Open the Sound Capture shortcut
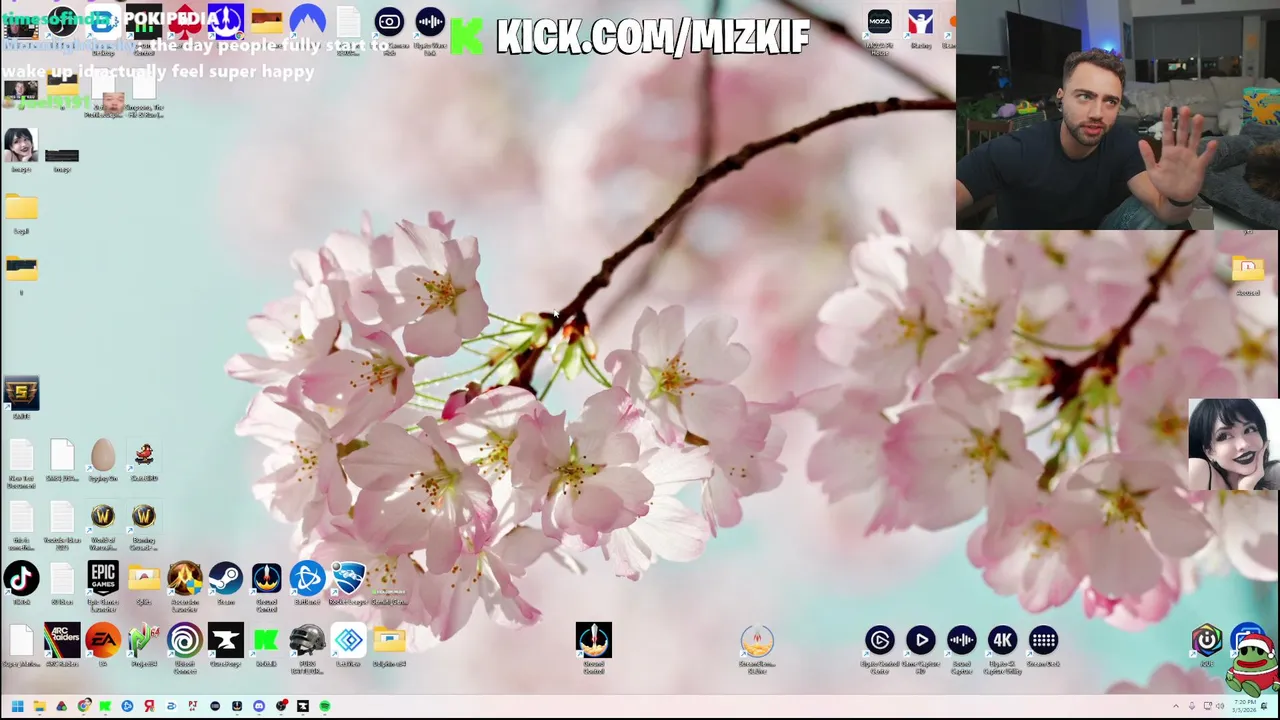Screen dimensions: 1280x720 click(x=962, y=641)
